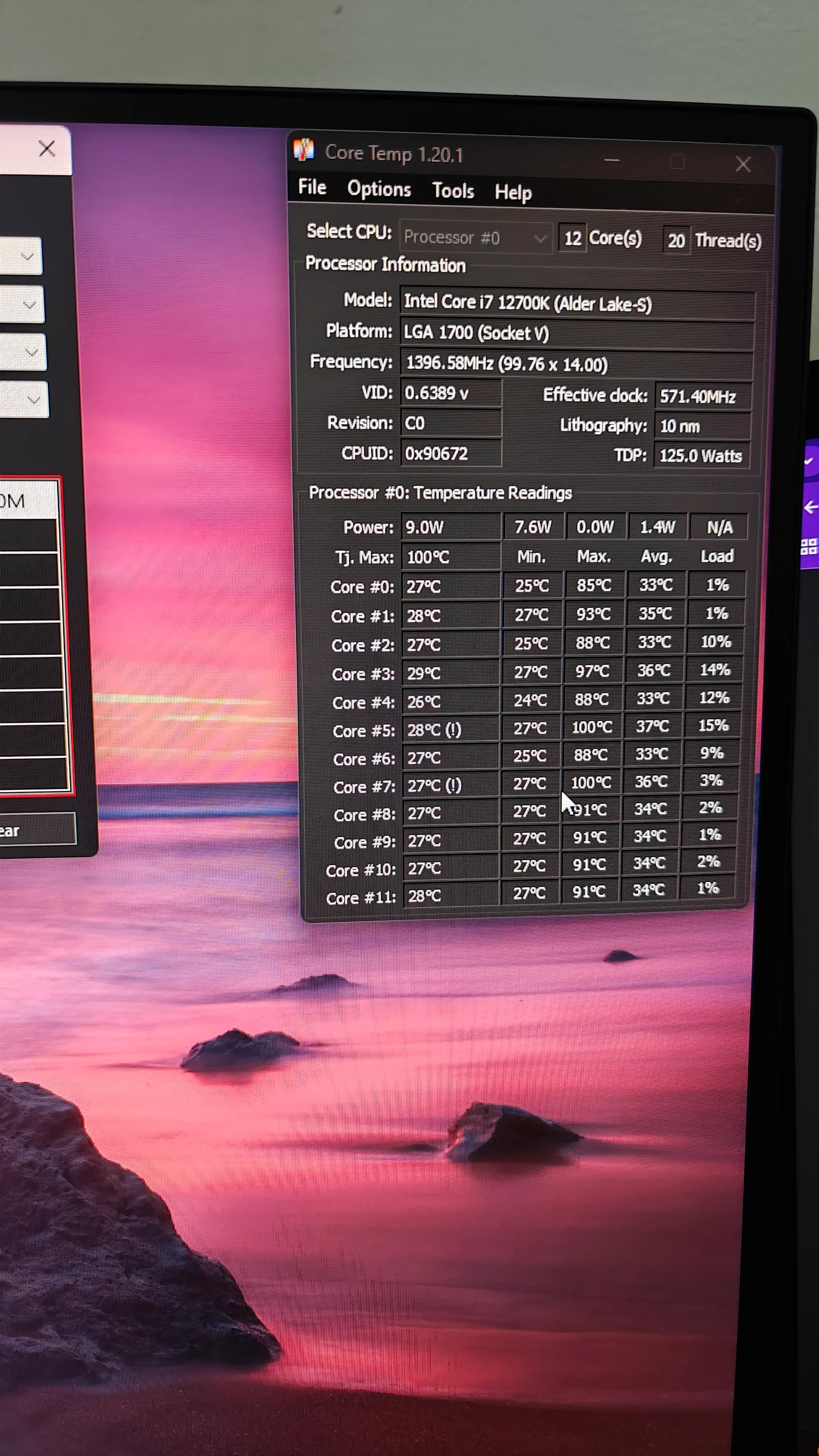Click Core #0 current temperature '27°C'
The width and height of the screenshot is (819, 1456).
tap(451, 587)
